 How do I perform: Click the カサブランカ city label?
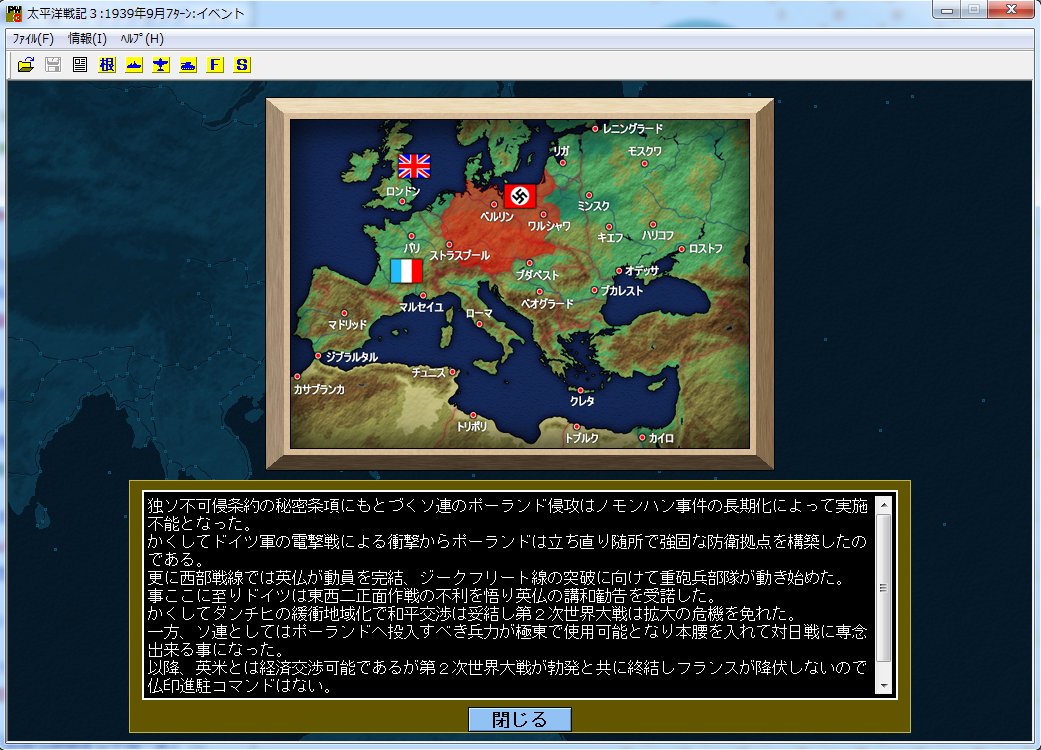click(x=319, y=389)
